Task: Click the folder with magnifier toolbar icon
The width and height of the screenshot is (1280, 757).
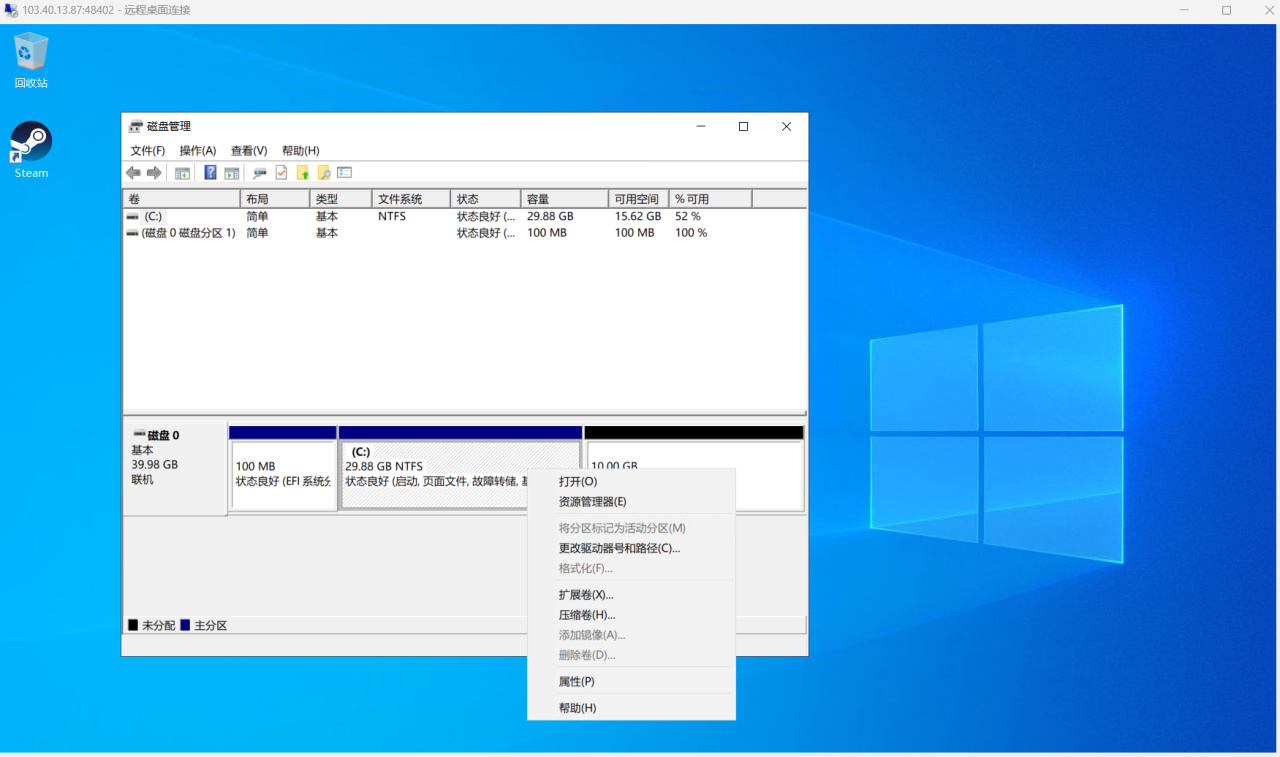Action: pyautogui.click(x=323, y=173)
